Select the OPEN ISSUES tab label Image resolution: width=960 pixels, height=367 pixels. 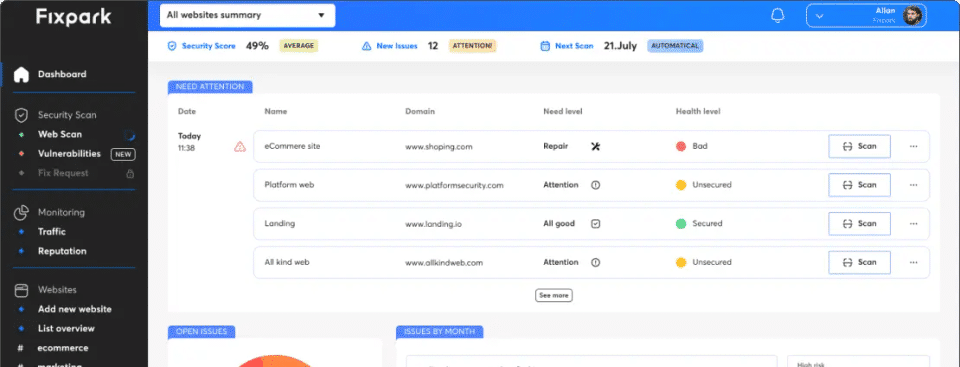[201, 331]
